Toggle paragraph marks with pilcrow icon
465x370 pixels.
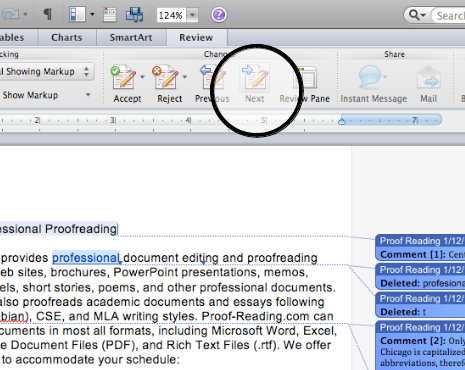[48, 14]
